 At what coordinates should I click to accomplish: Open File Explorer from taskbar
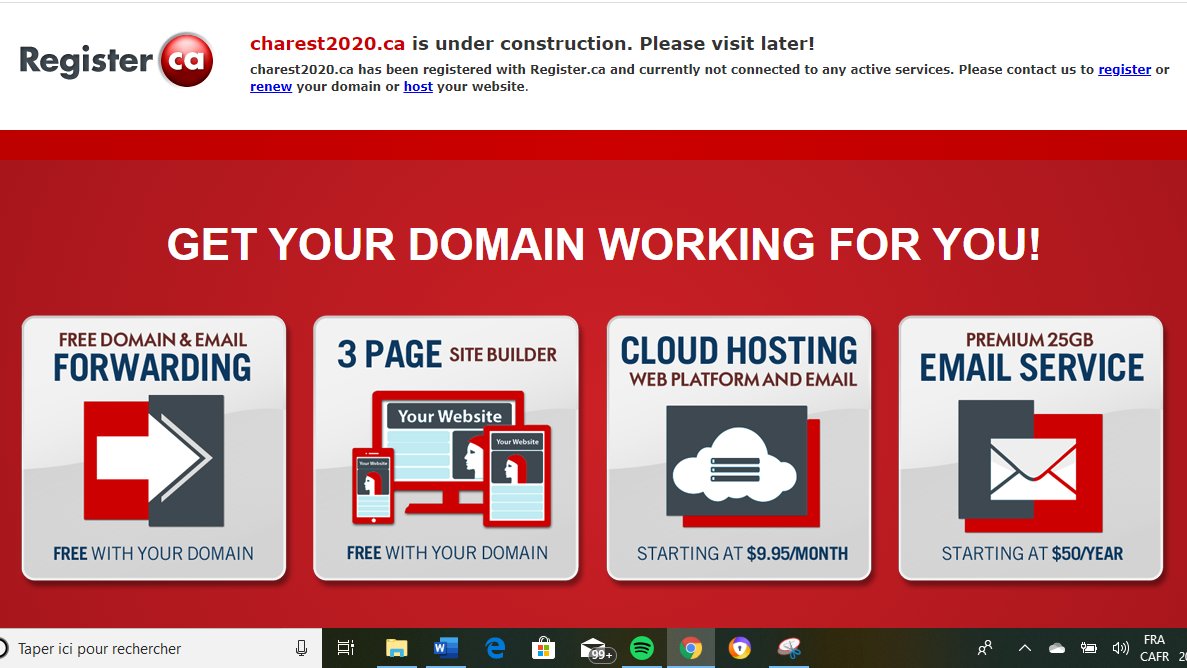(396, 648)
